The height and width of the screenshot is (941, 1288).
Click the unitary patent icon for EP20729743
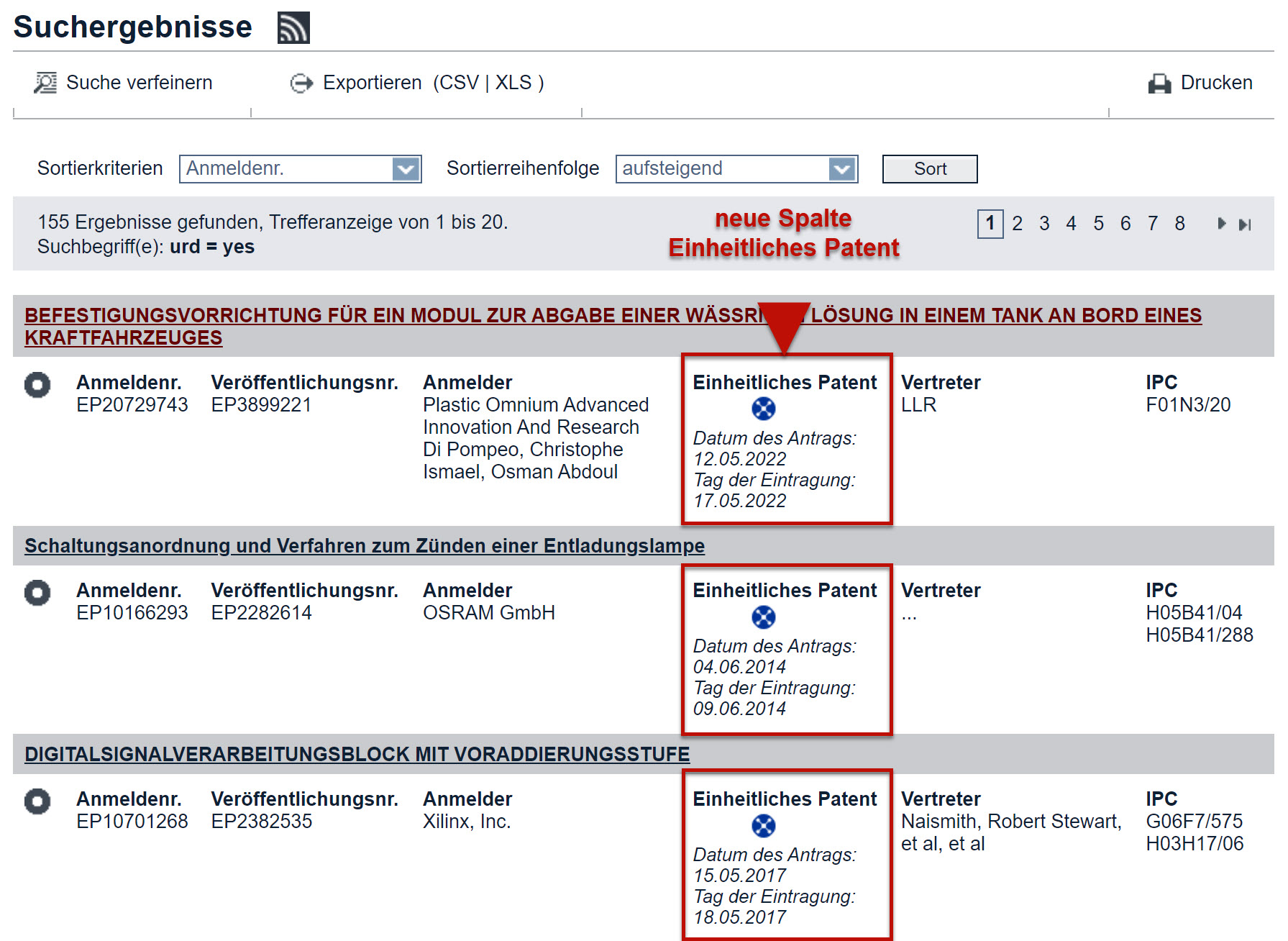tap(763, 409)
